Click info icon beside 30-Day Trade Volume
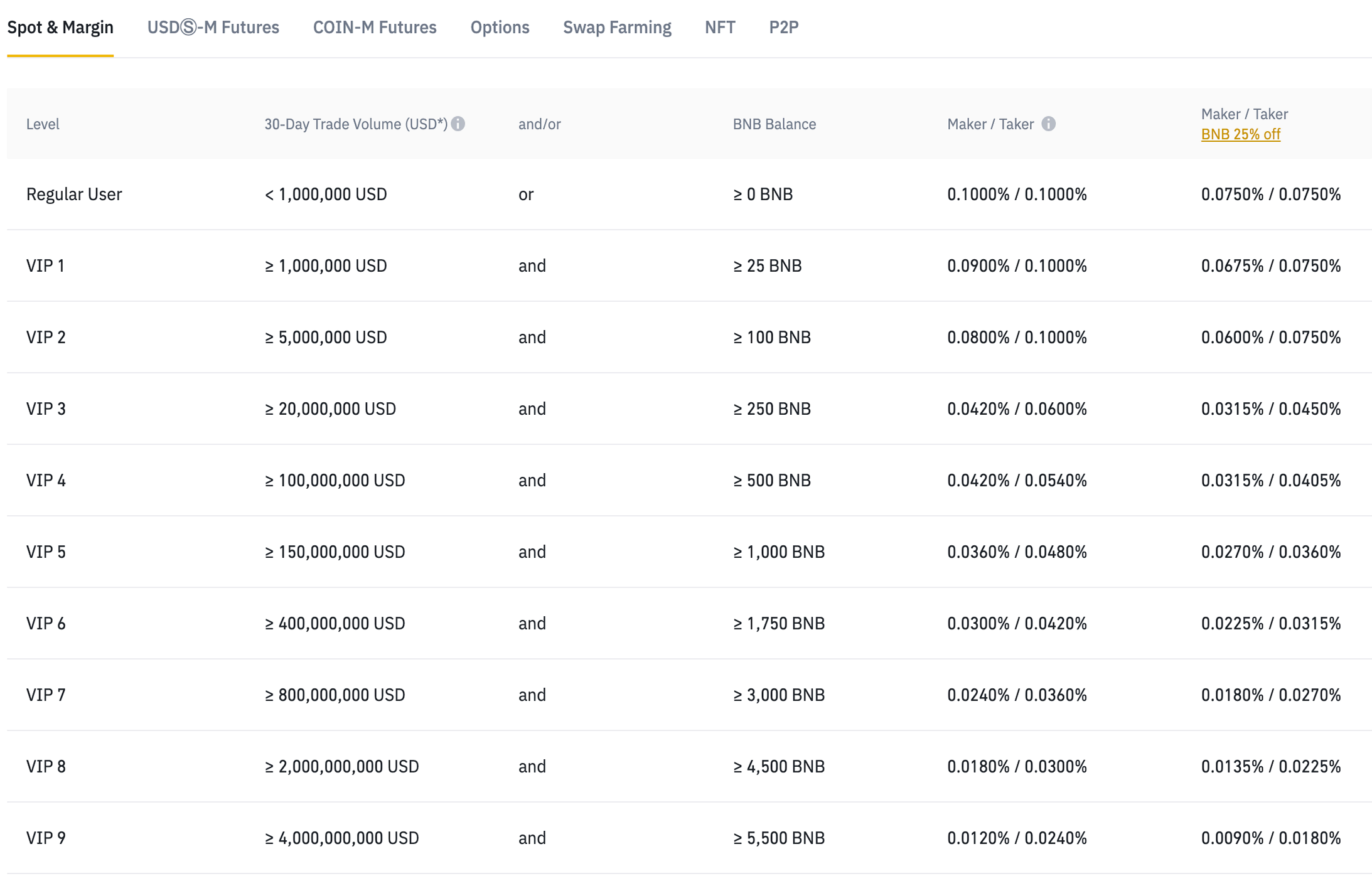This screenshot has width=1372, height=876. [458, 124]
